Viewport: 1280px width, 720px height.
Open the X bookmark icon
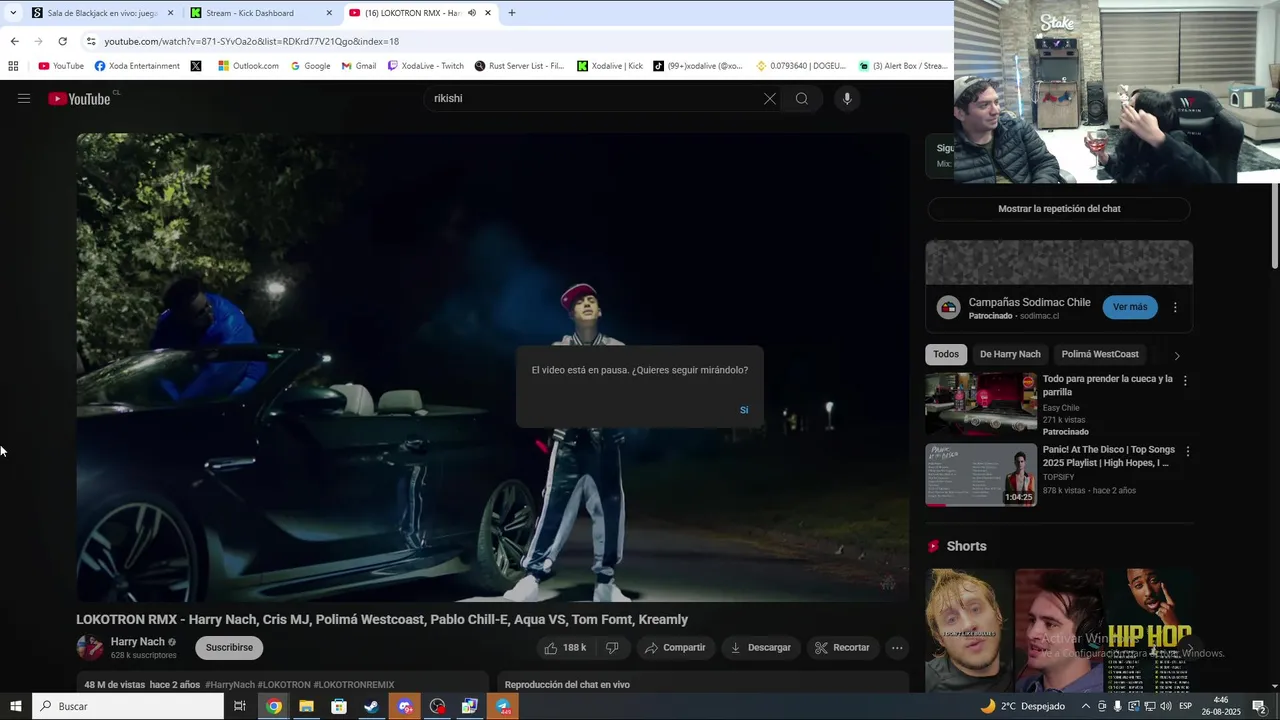[x=195, y=66]
